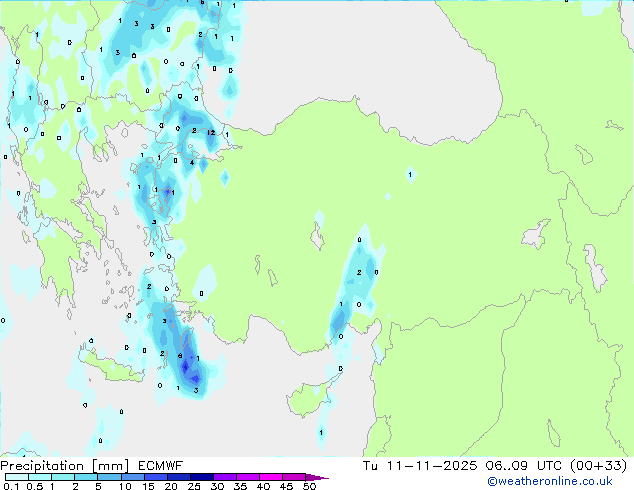Click the 0.5–1 mm legend swatch
This screenshot has width=634, height=490.
(x=40, y=477)
